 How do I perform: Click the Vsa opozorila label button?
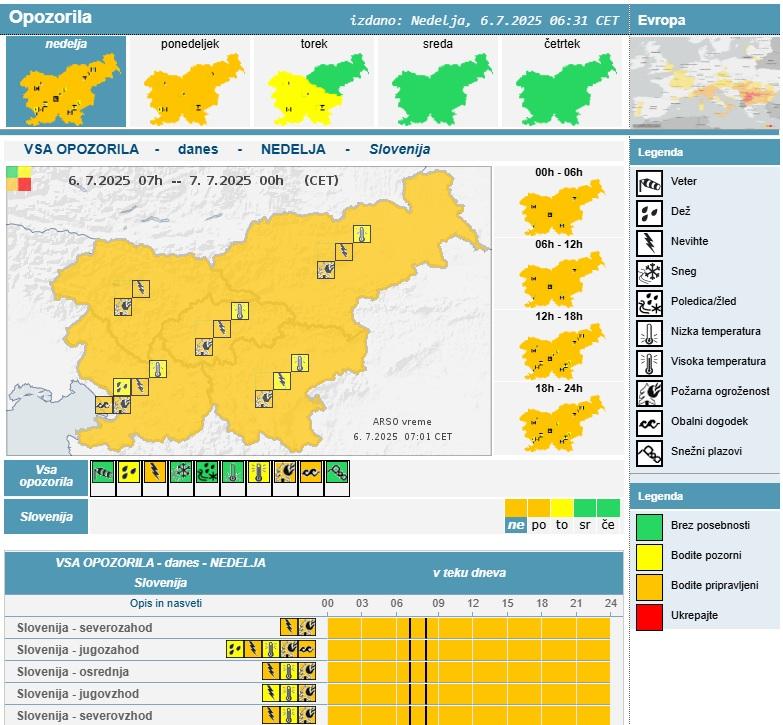46,475
